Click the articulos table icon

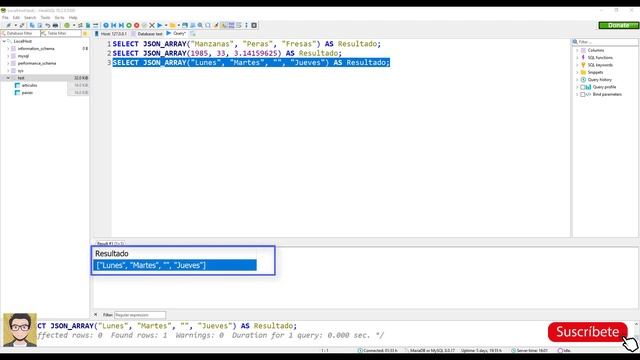click(17, 85)
